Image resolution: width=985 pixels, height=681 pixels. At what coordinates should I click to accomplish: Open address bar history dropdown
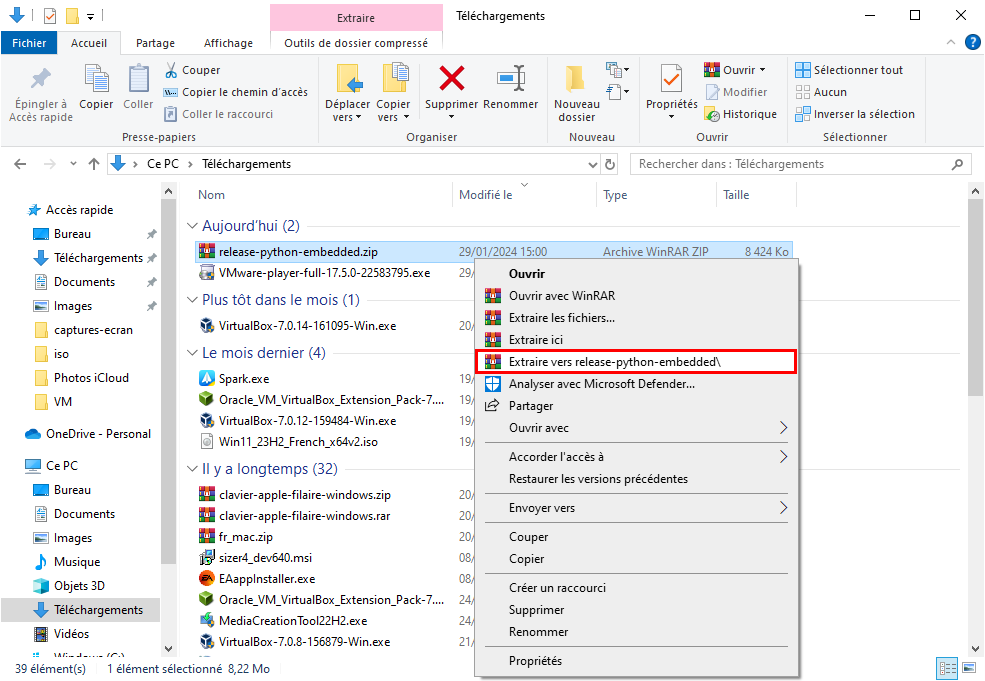pos(592,165)
